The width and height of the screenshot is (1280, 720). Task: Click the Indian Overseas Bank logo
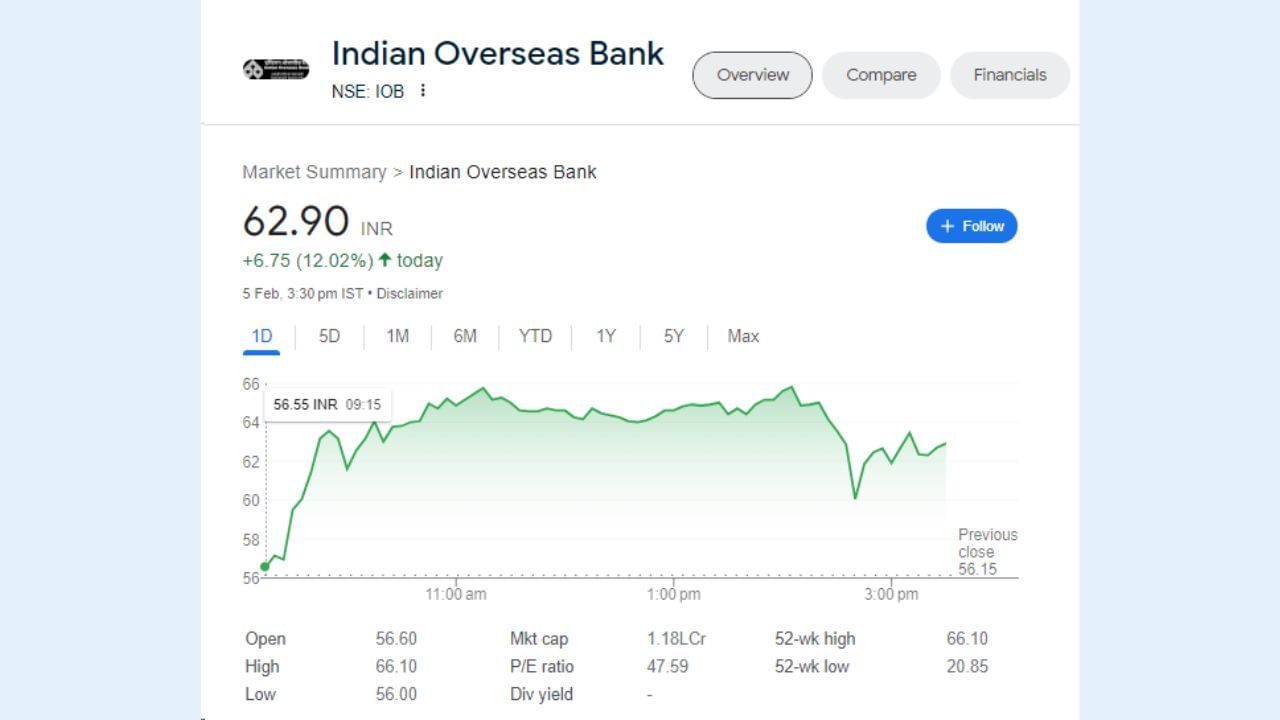click(276, 70)
